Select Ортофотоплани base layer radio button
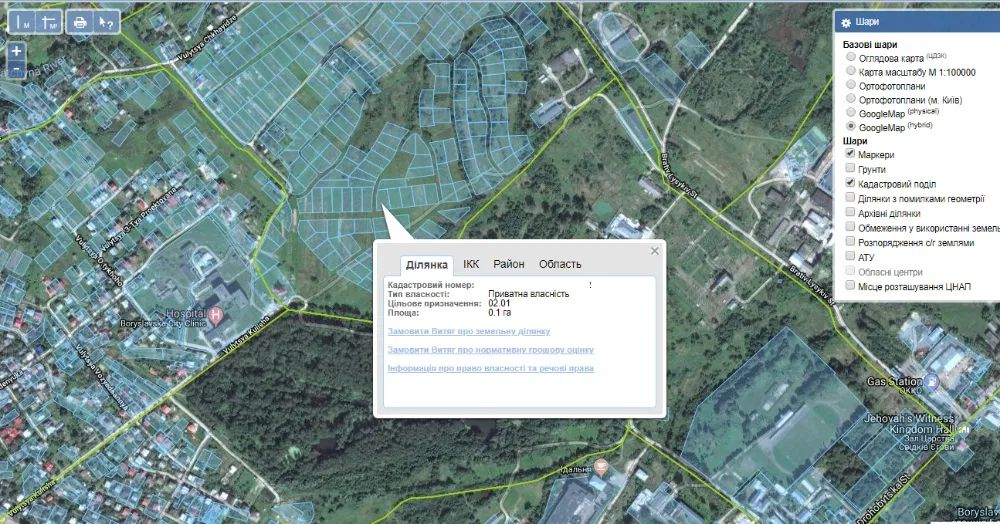The height and width of the screenshot is (524, 1000). [x=850, y=85]
